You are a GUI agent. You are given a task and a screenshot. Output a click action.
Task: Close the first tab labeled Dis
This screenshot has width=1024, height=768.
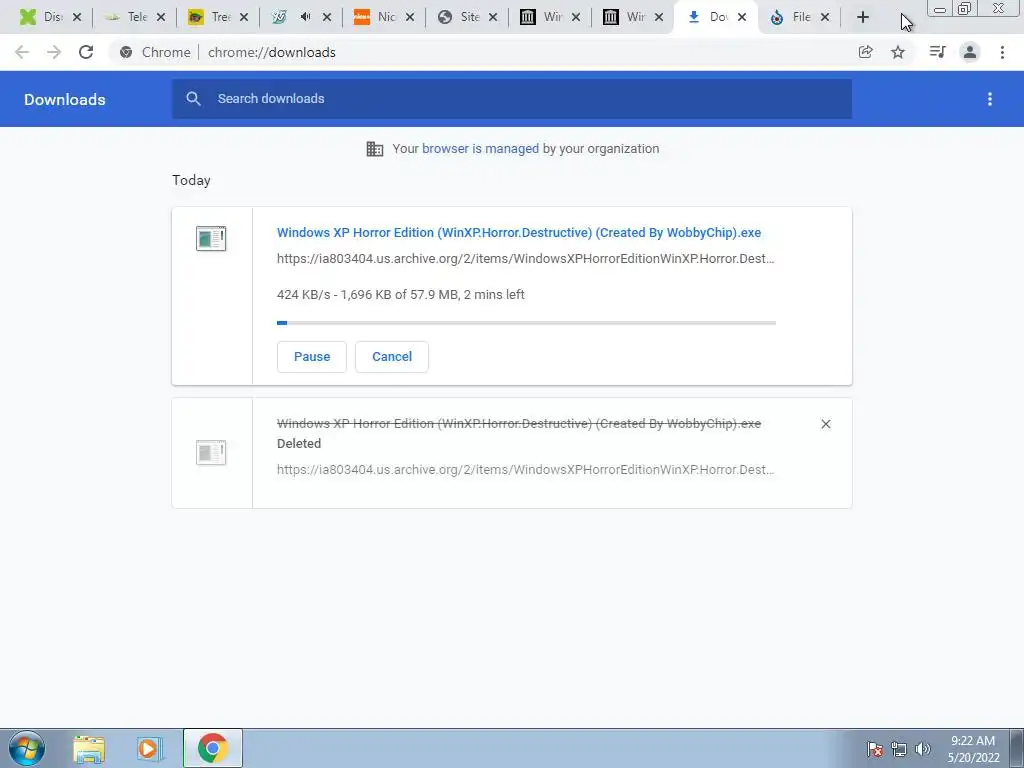pyautogui.click(x=77, y=17)
